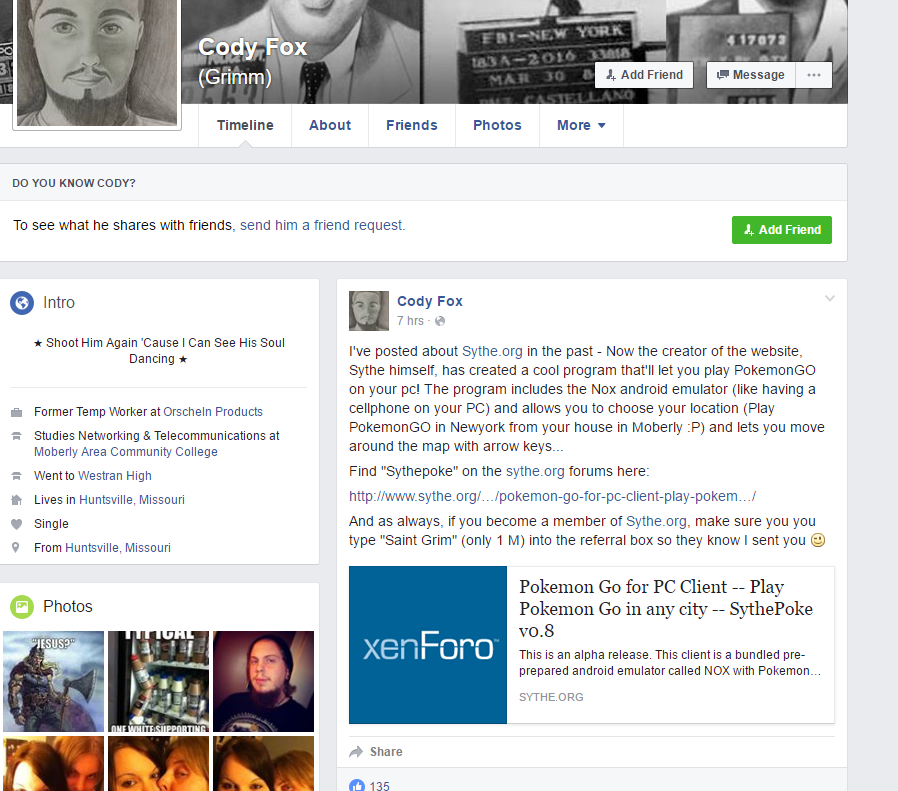898x791 pixels.
Task: Open the Photos tab
Action: (x=497, y=125)
